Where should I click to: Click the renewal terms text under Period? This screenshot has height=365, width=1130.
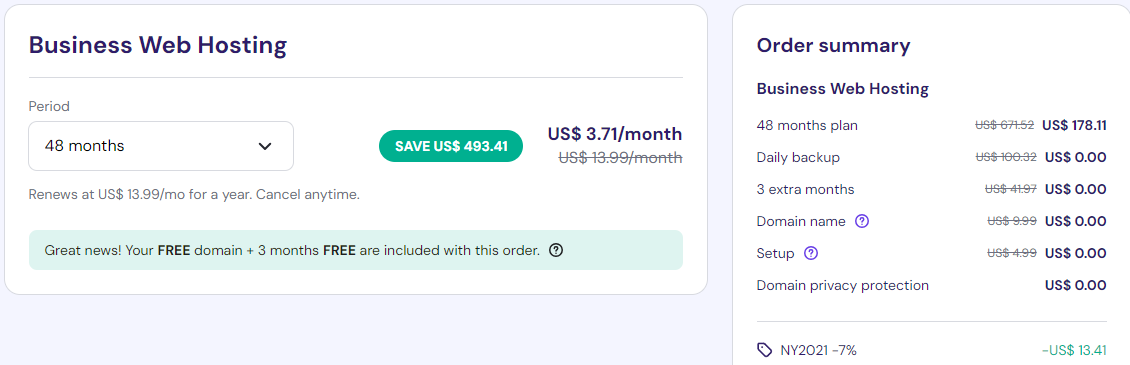click(194, 195)
